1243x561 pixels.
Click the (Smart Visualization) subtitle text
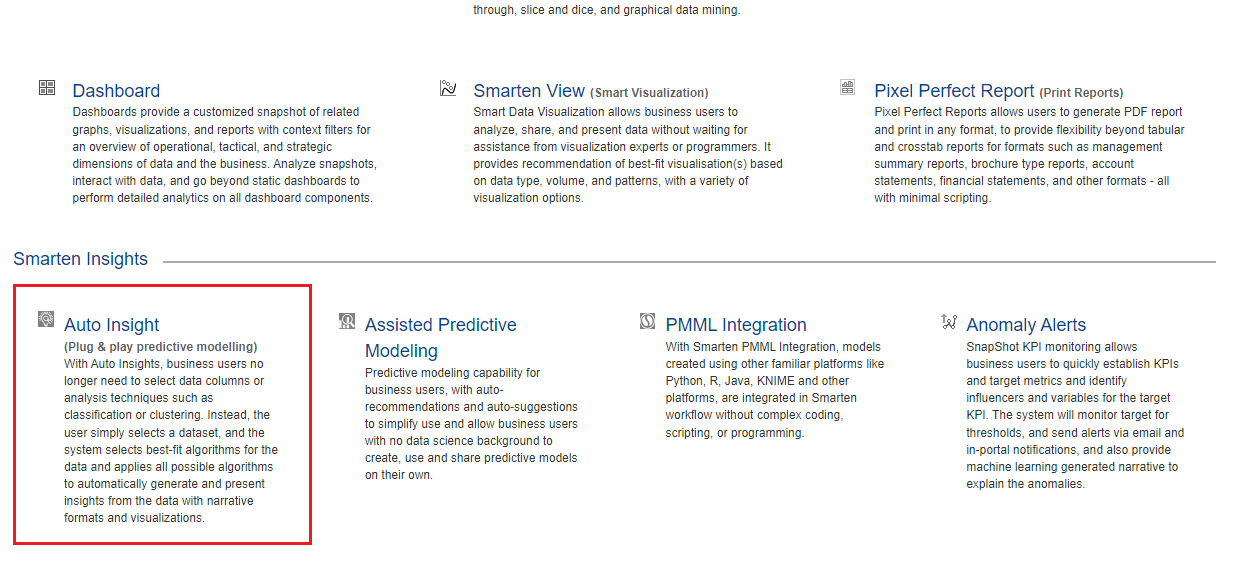(649, 93)
